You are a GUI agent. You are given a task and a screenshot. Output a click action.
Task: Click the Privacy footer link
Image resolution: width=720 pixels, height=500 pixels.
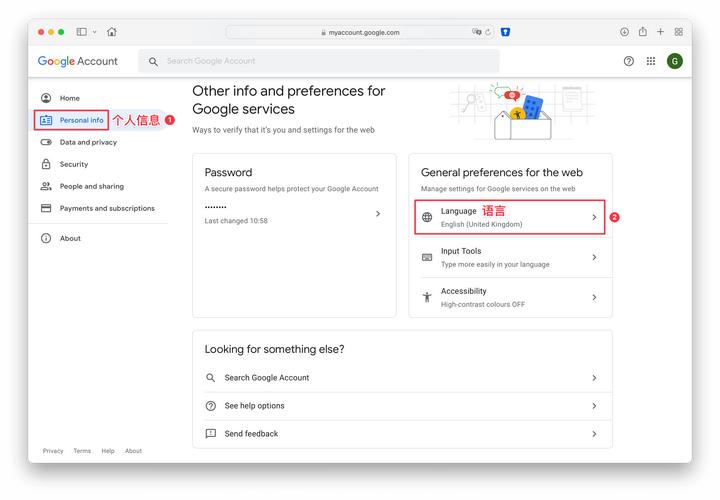tap(53, 451)
